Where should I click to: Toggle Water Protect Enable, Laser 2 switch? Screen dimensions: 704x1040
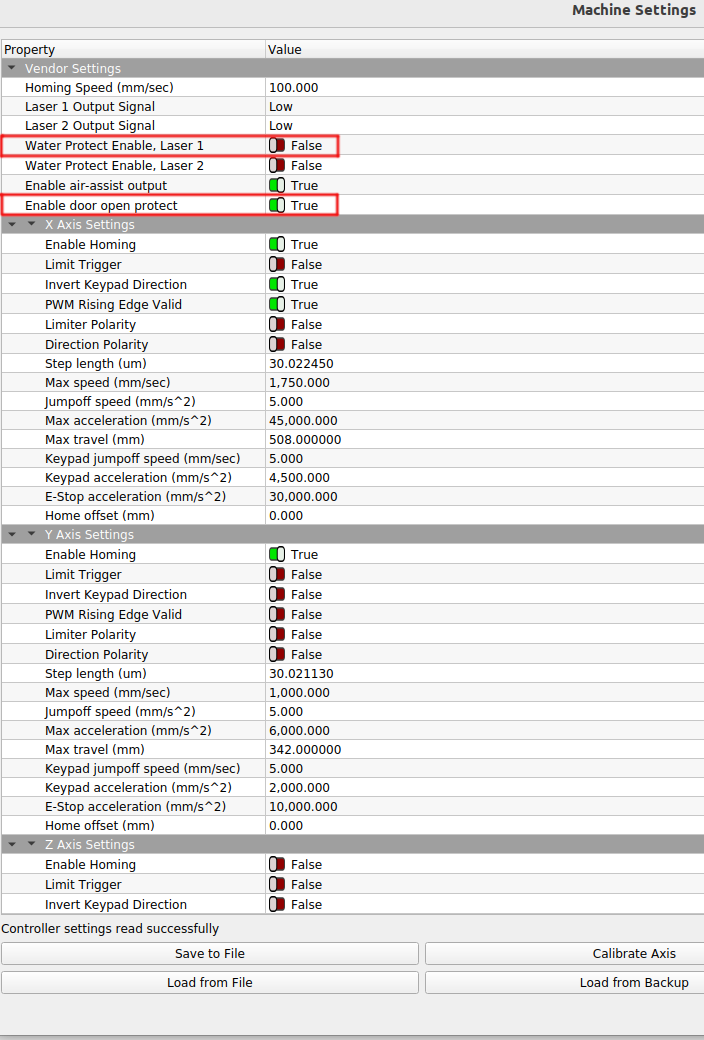[x=277, y=166]
